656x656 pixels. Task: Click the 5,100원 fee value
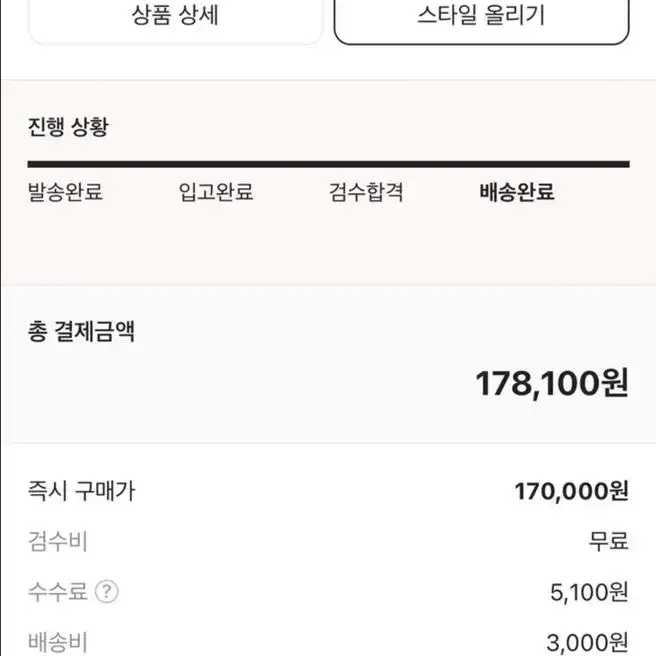coord(589,592)
